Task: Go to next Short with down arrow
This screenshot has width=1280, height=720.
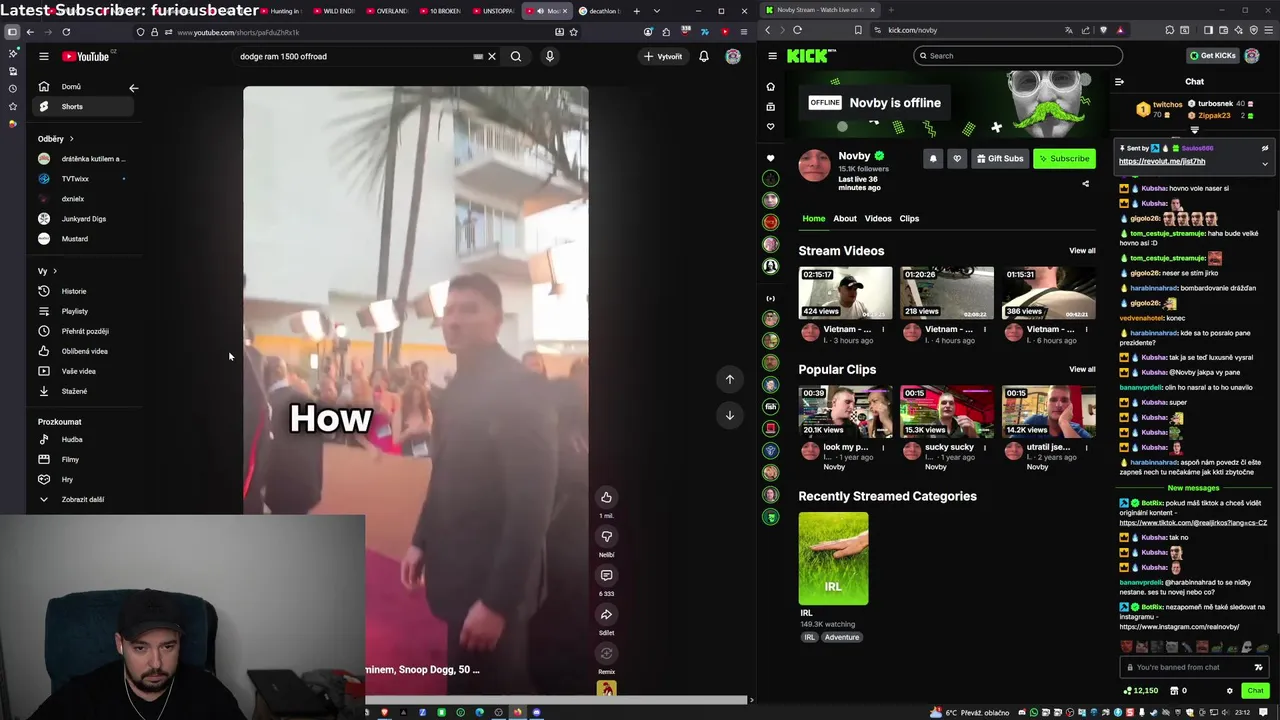Action: pyautogui.click(x=730, y=415)
